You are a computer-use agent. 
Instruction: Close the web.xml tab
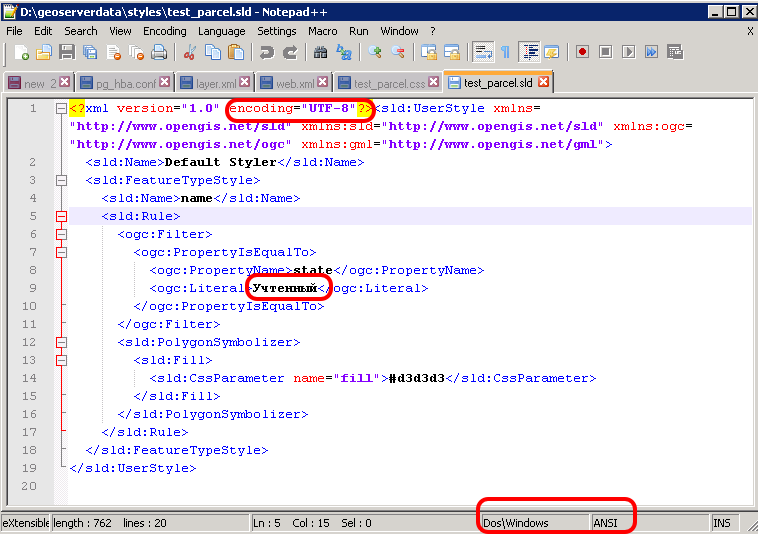pos(323,82)
